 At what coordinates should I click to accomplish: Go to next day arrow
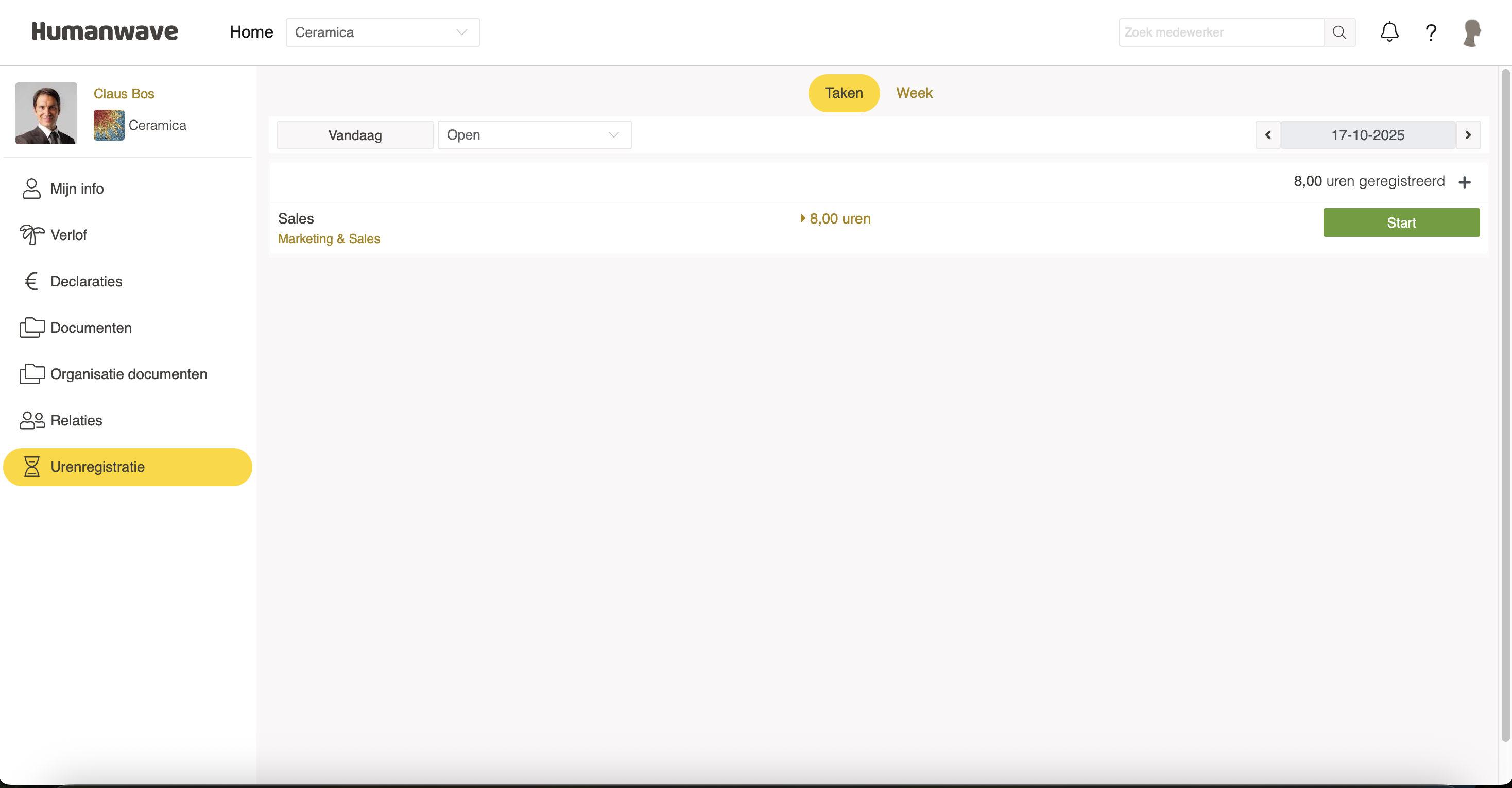pyautogui.click(x=1468, y=135)
